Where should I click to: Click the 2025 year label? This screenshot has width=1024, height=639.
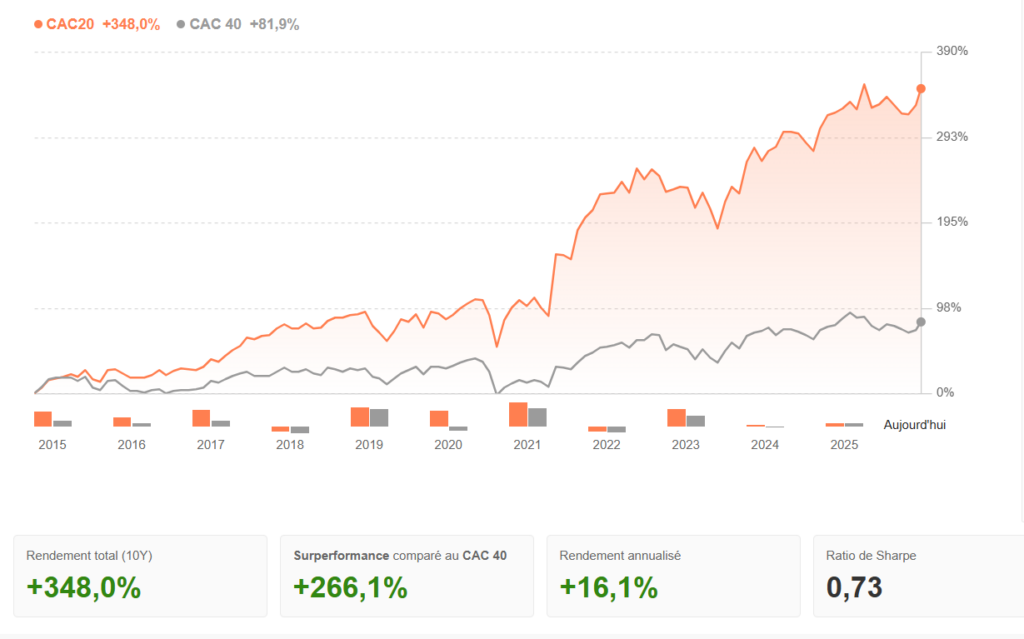[x=845, y=445]
